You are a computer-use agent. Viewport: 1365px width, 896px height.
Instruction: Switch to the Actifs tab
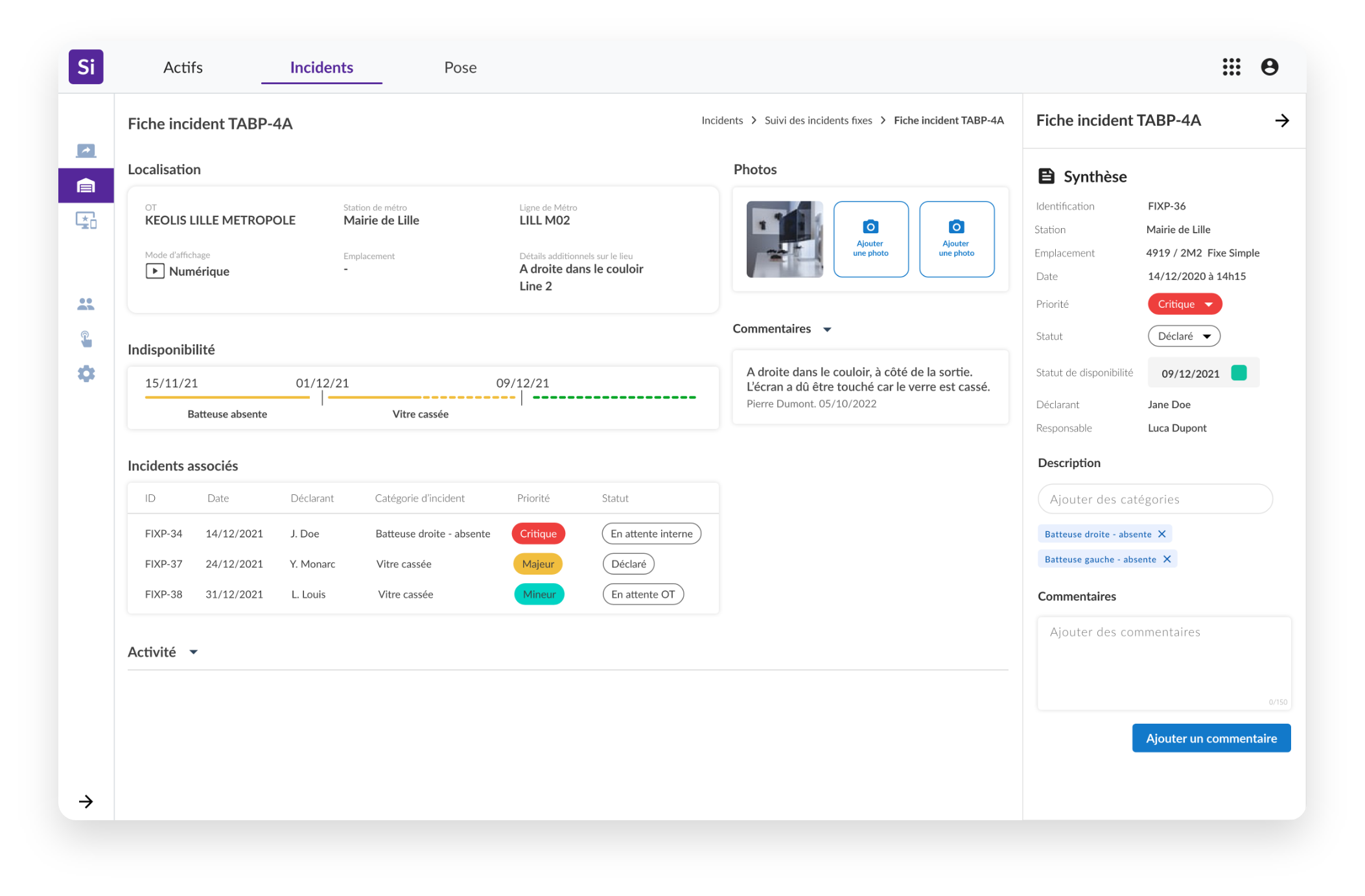pyautogui.click(x=183, y=67)
